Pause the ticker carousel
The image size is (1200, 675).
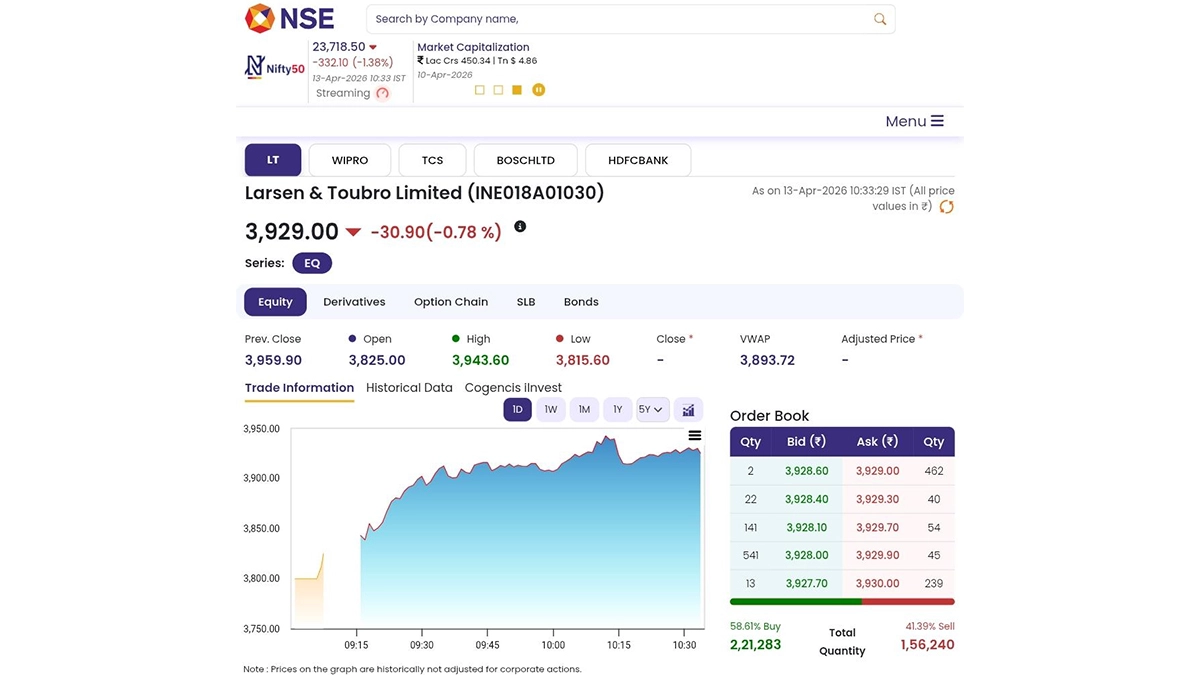click(x=538, y=90)
